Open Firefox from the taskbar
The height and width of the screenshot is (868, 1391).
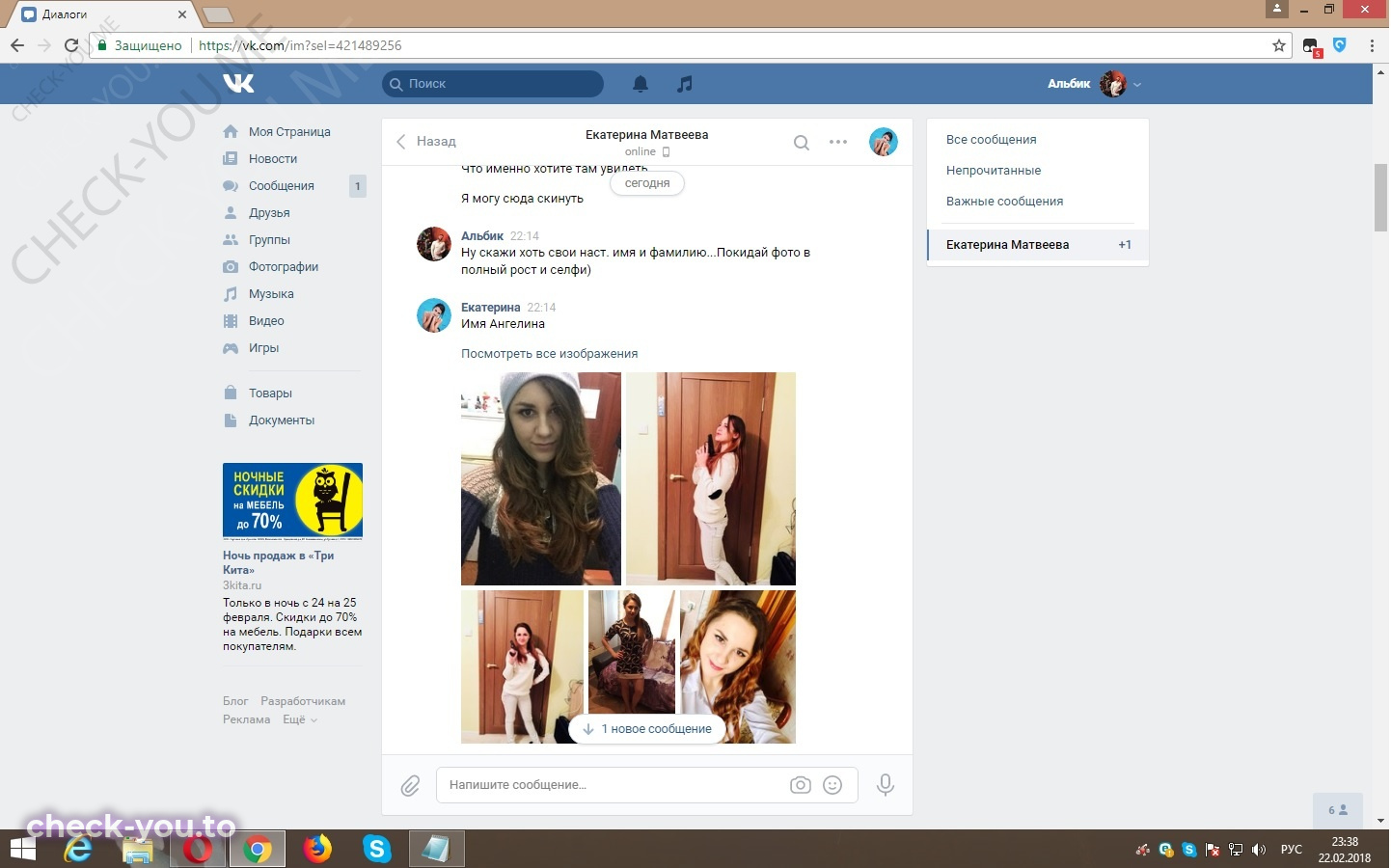coord(316,849)
